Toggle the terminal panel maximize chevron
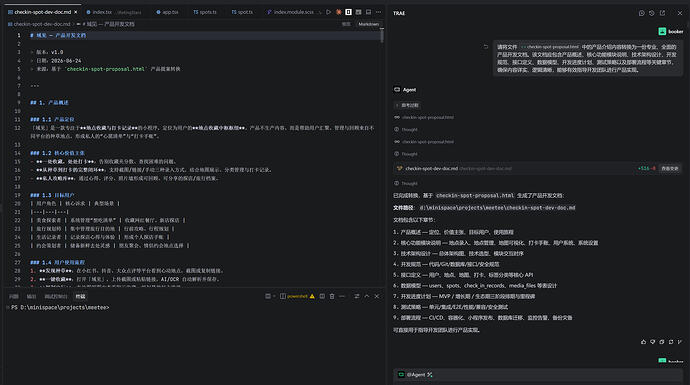The height and width of the screenshot is (385, 690). coord(367,296)
